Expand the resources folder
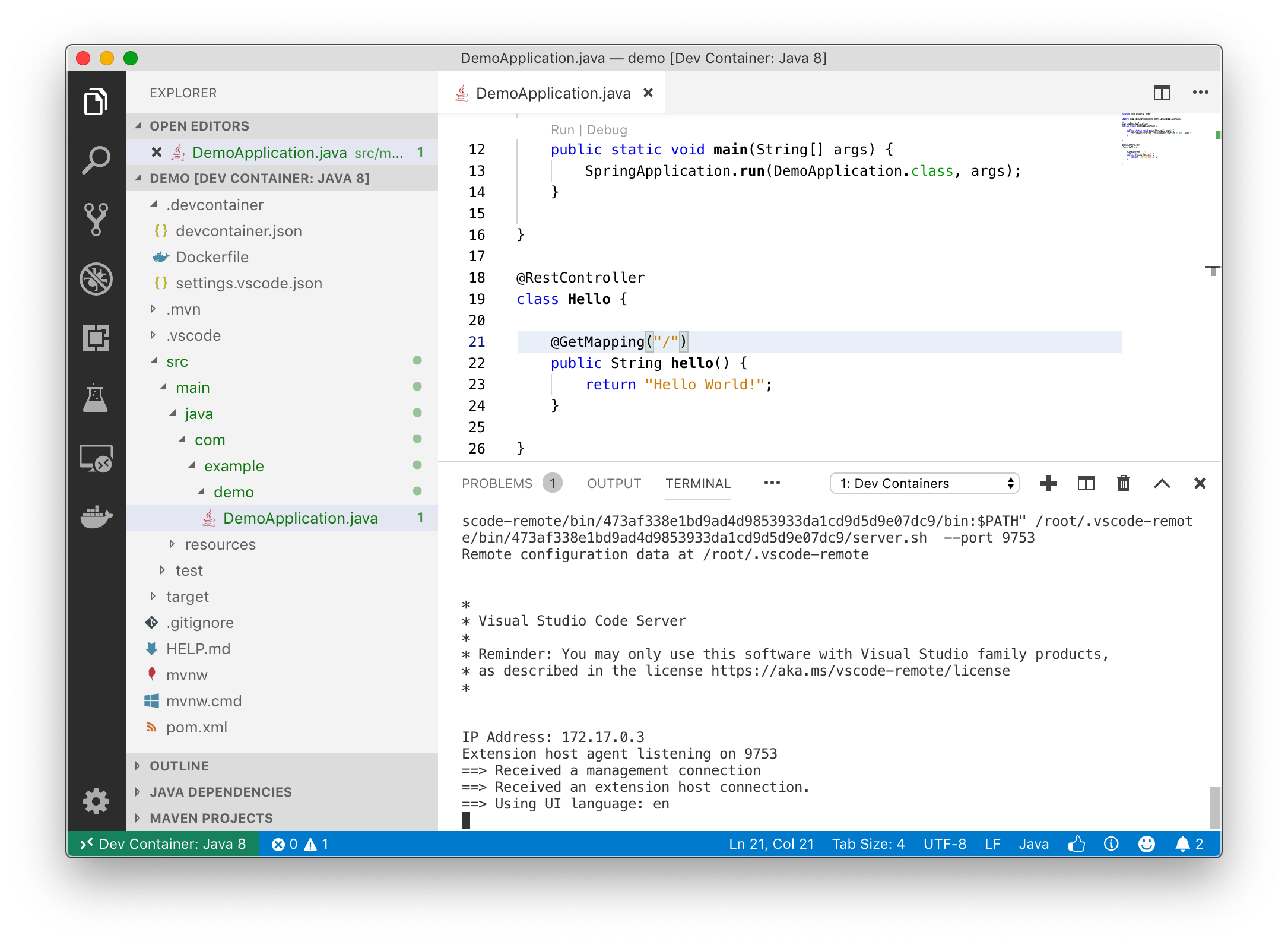Image resolution: width=1288 pixels, height=945 pixels. coord(220,544)
